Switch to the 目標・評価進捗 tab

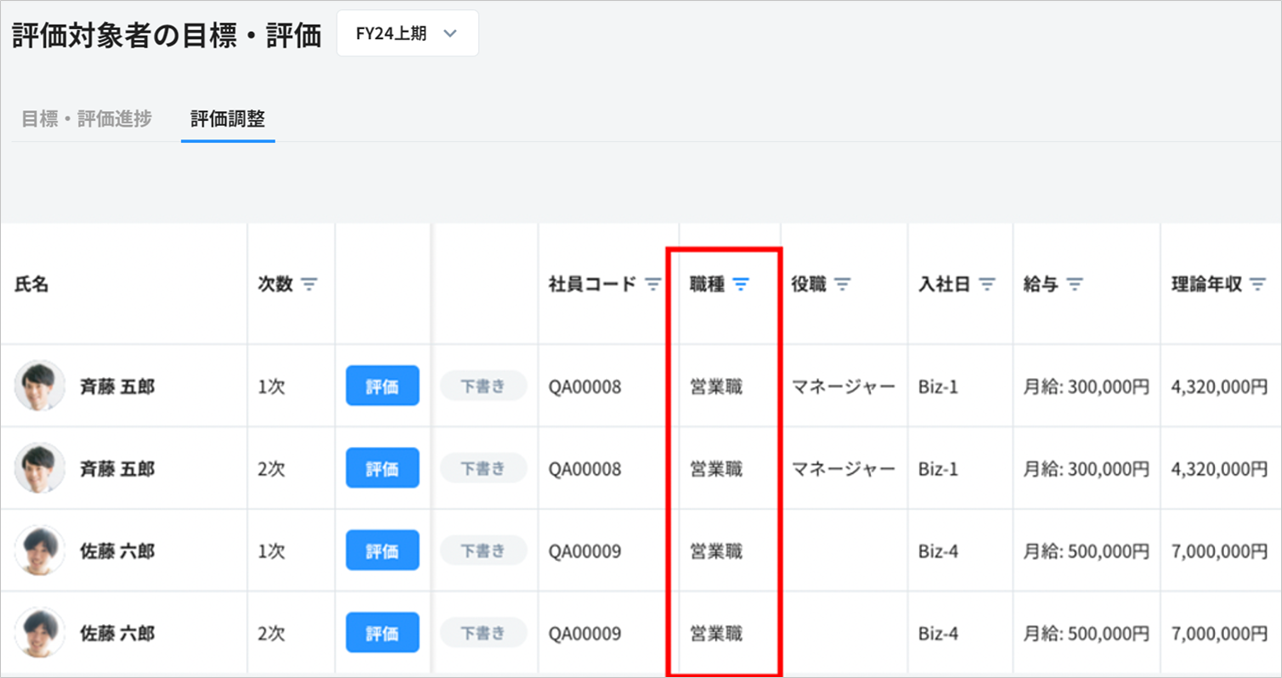[87, 119]
